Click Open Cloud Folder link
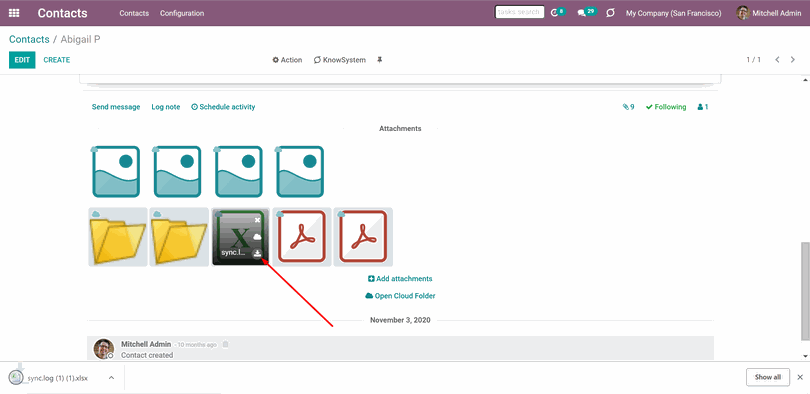 point(400,296)
